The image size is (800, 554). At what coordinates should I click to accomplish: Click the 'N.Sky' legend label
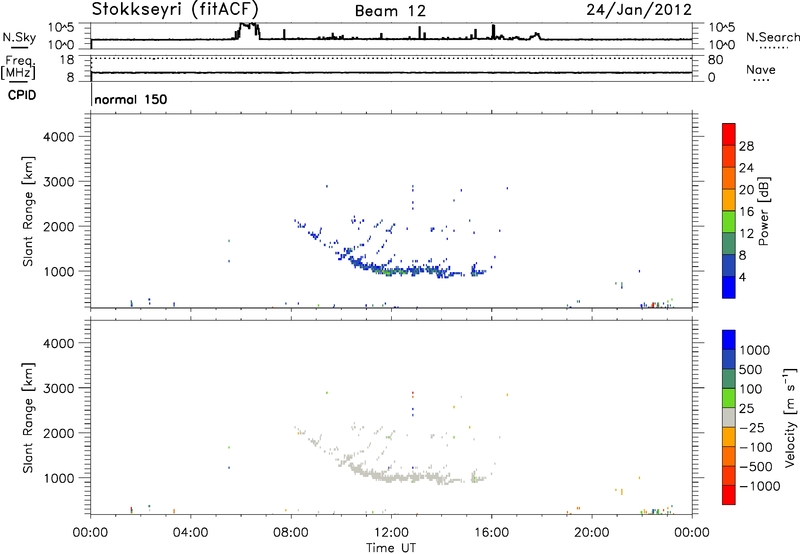coord(19,37)
